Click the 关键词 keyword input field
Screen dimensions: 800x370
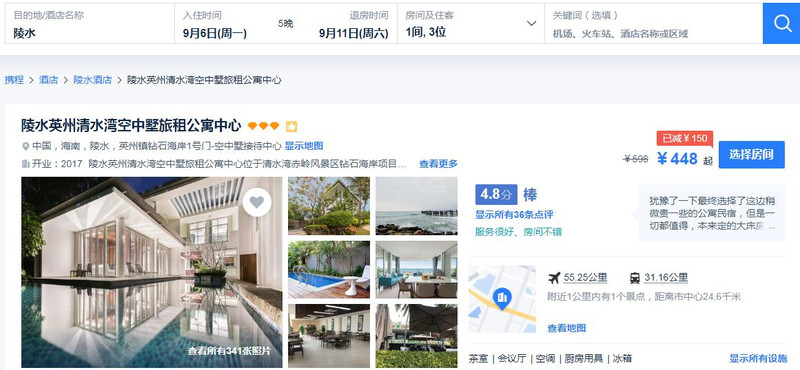(x=654, y=23)
